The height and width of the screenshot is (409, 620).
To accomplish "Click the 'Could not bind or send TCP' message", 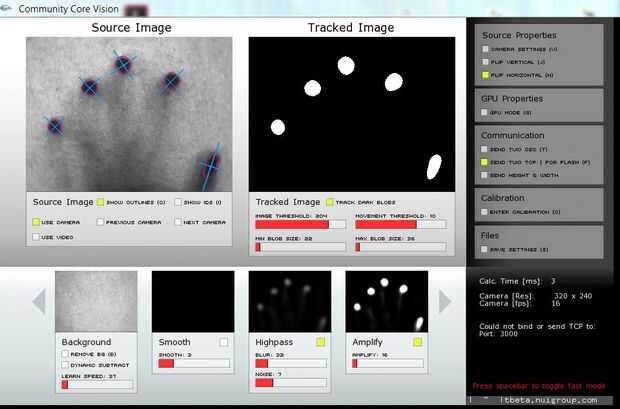I will 537,330.
